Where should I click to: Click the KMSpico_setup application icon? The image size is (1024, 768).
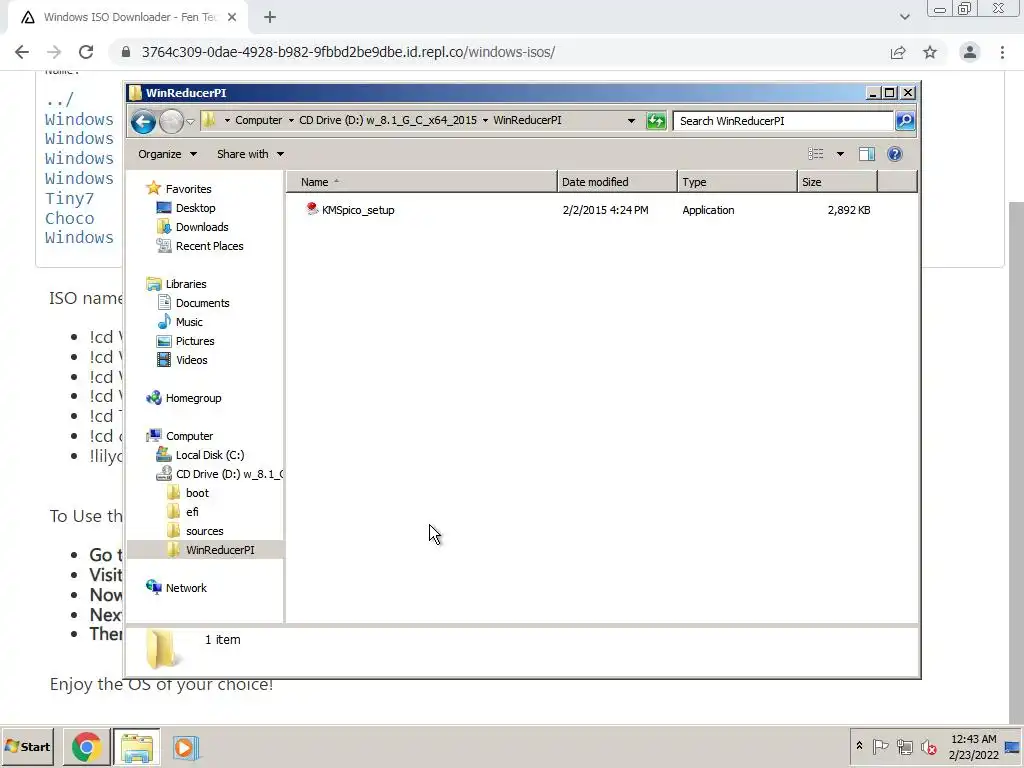[x=312, y=209]
